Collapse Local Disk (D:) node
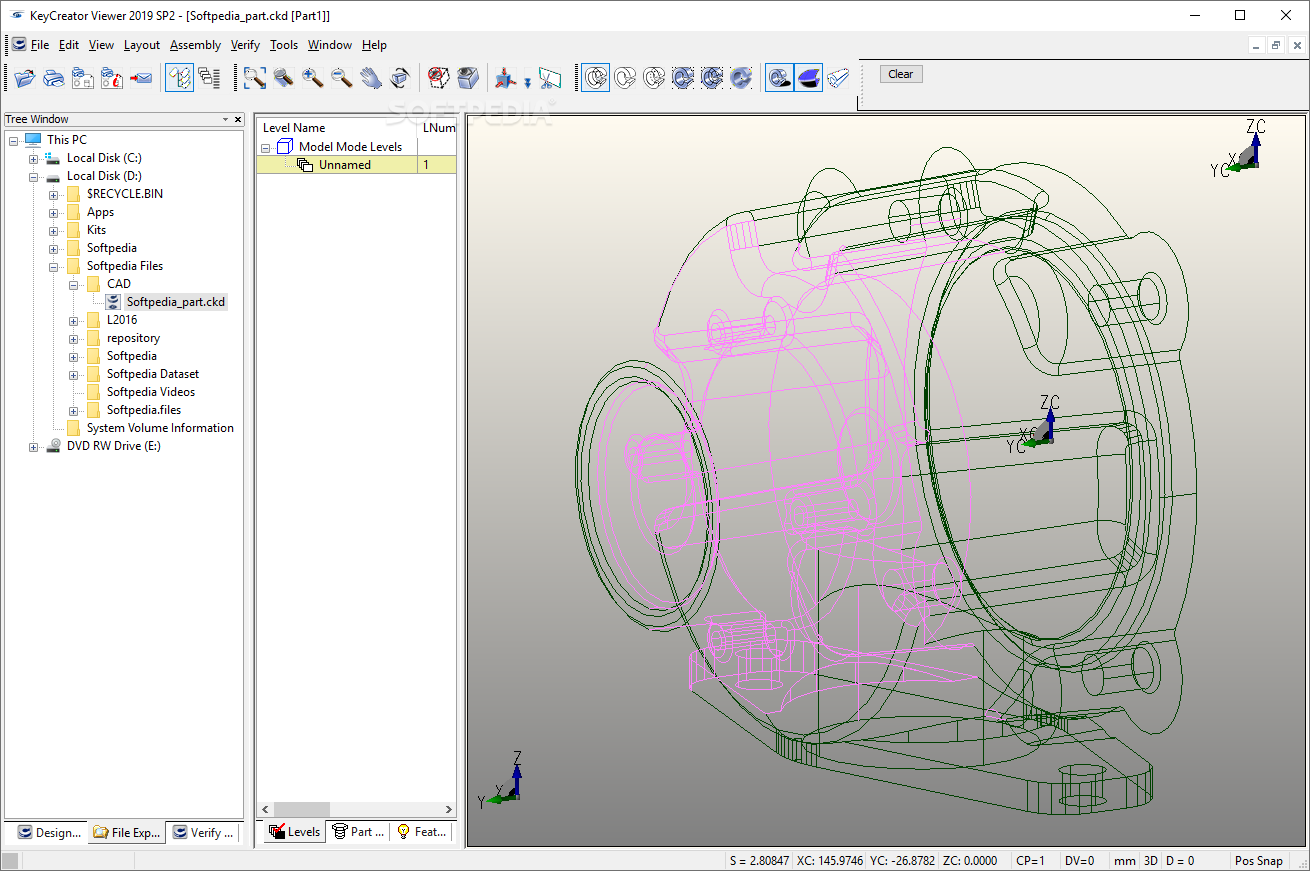Screen dimensions: 1310x871 pyautogui.click(x=34, y=176)
